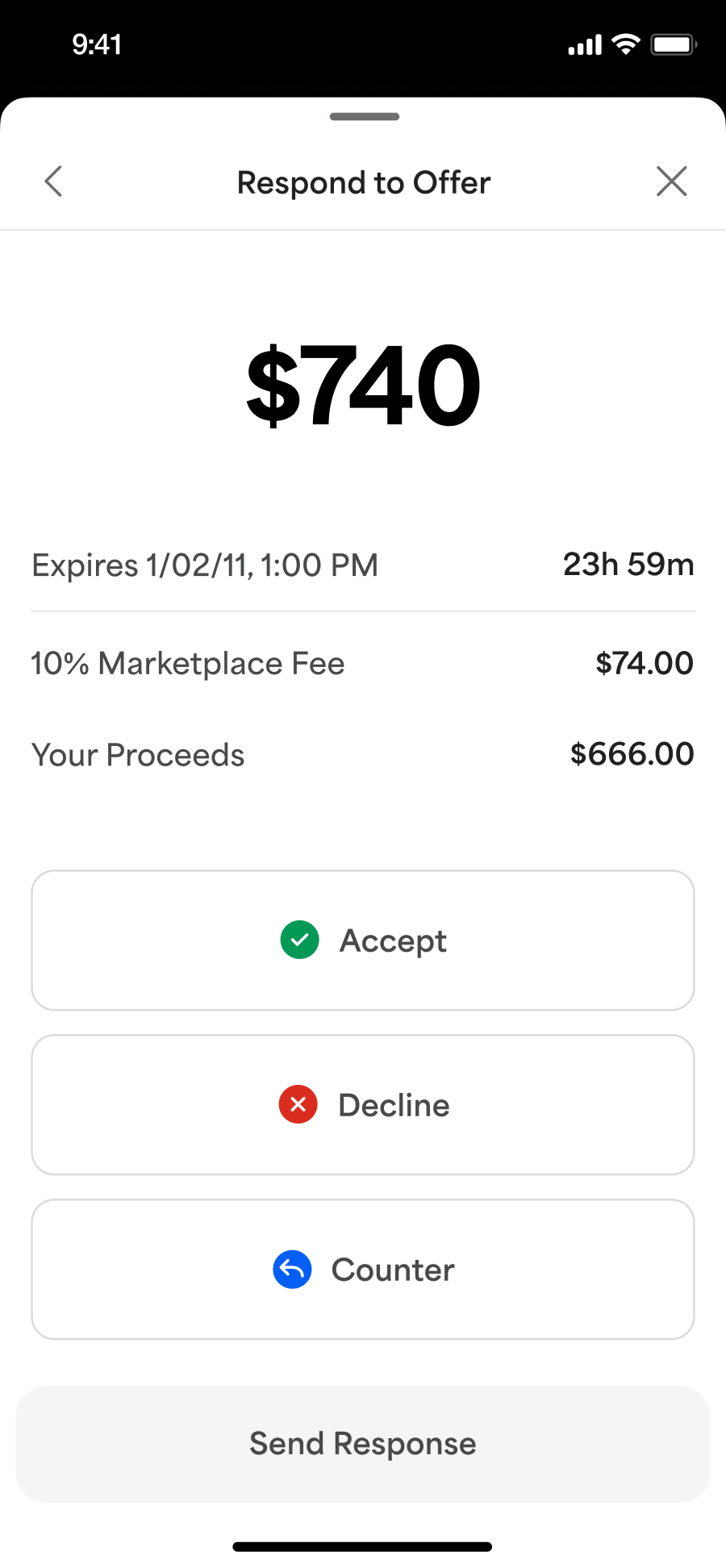Tap the Your Proceeds row
The width and height of the screenshot is (726, 1568).
(363, 755)
